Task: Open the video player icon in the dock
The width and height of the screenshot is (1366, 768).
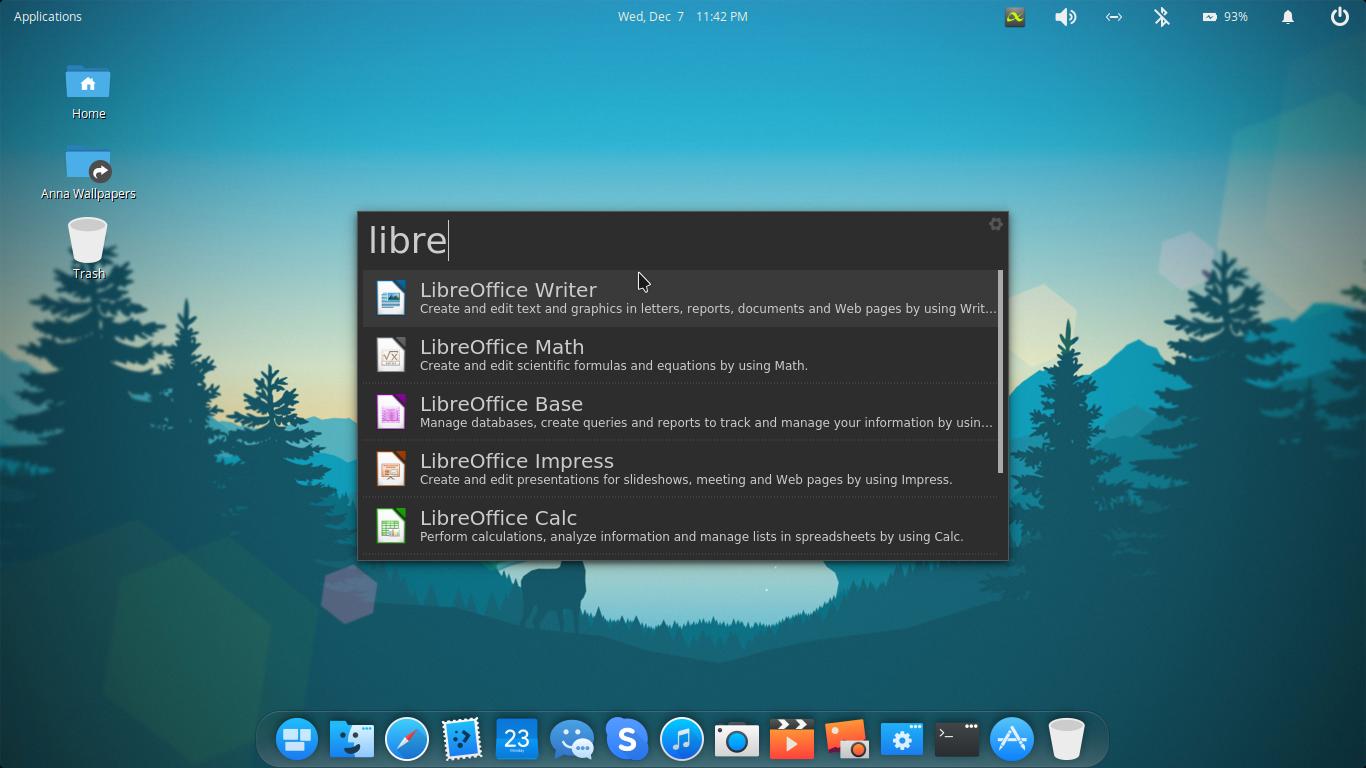Action: click(x=791, y=739)
